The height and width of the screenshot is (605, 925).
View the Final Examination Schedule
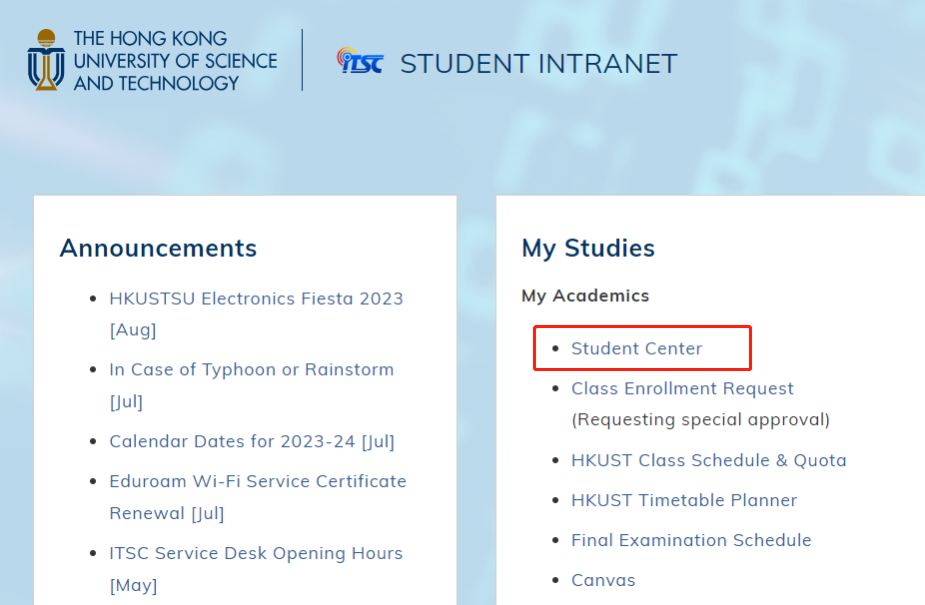[691, 540]
